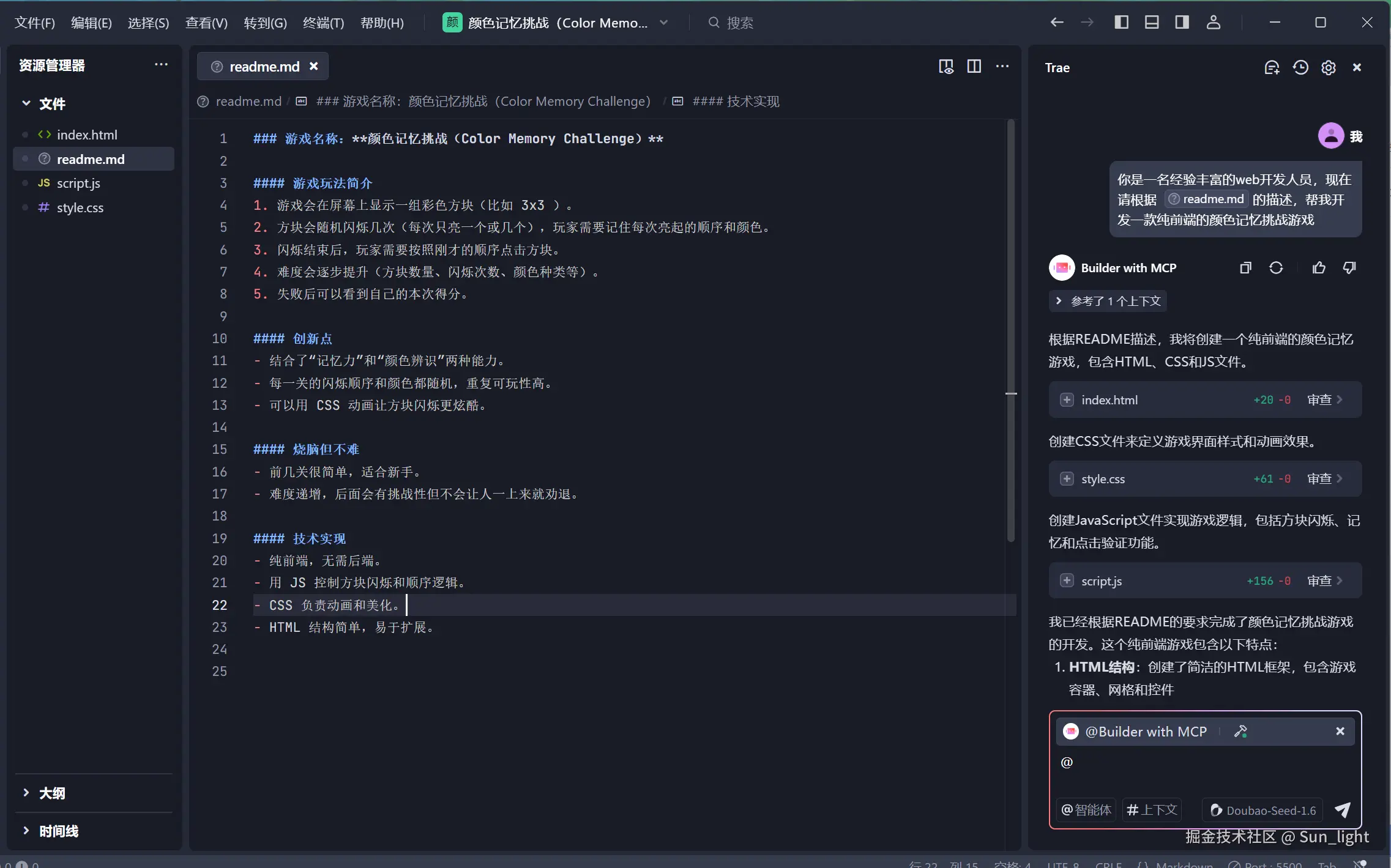Open new chat in Trae panel
Screen dimensions: 1391x868
pos(1272,67)
